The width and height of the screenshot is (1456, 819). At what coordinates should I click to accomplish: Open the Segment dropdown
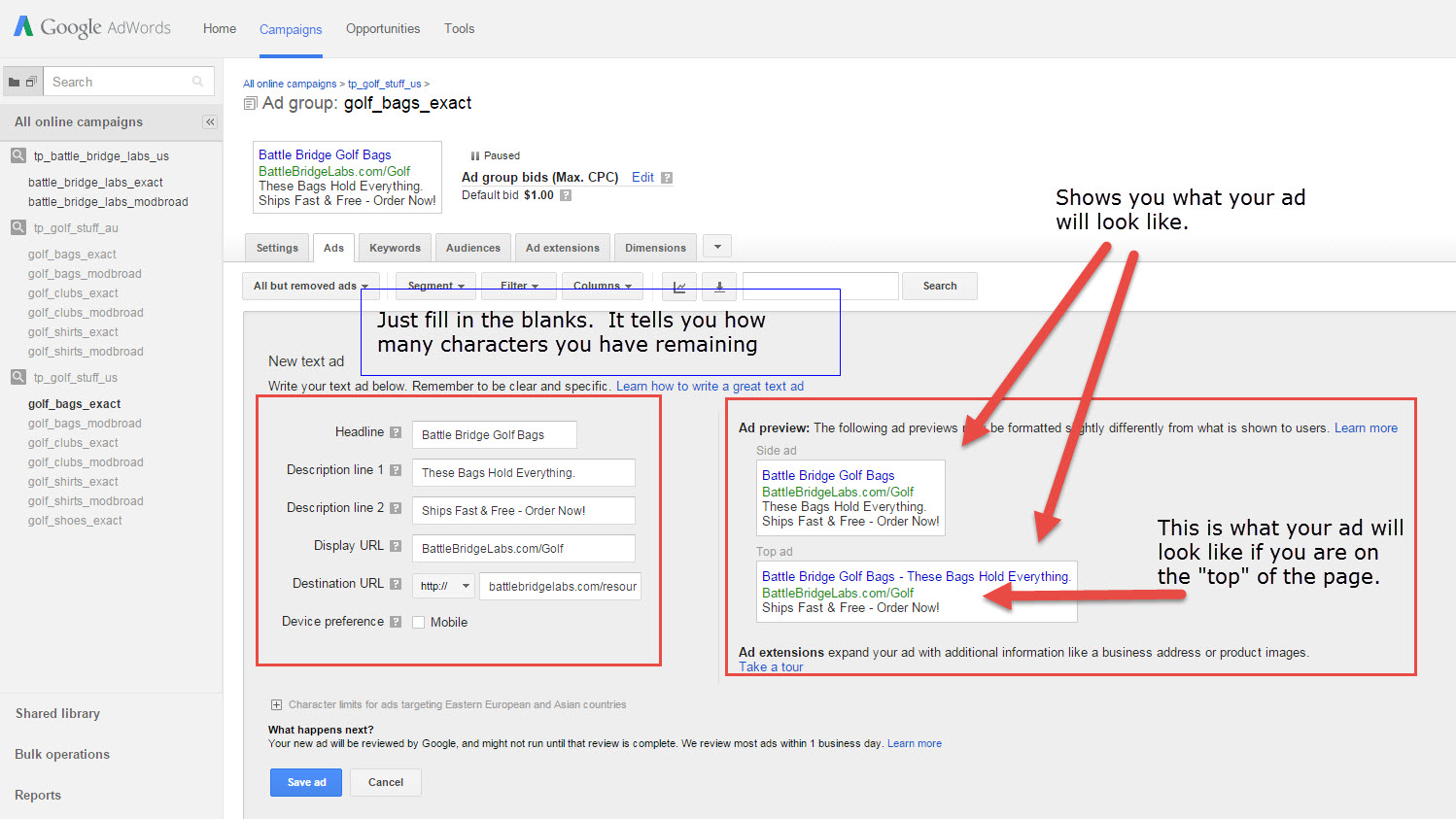(x=434, y=286)
